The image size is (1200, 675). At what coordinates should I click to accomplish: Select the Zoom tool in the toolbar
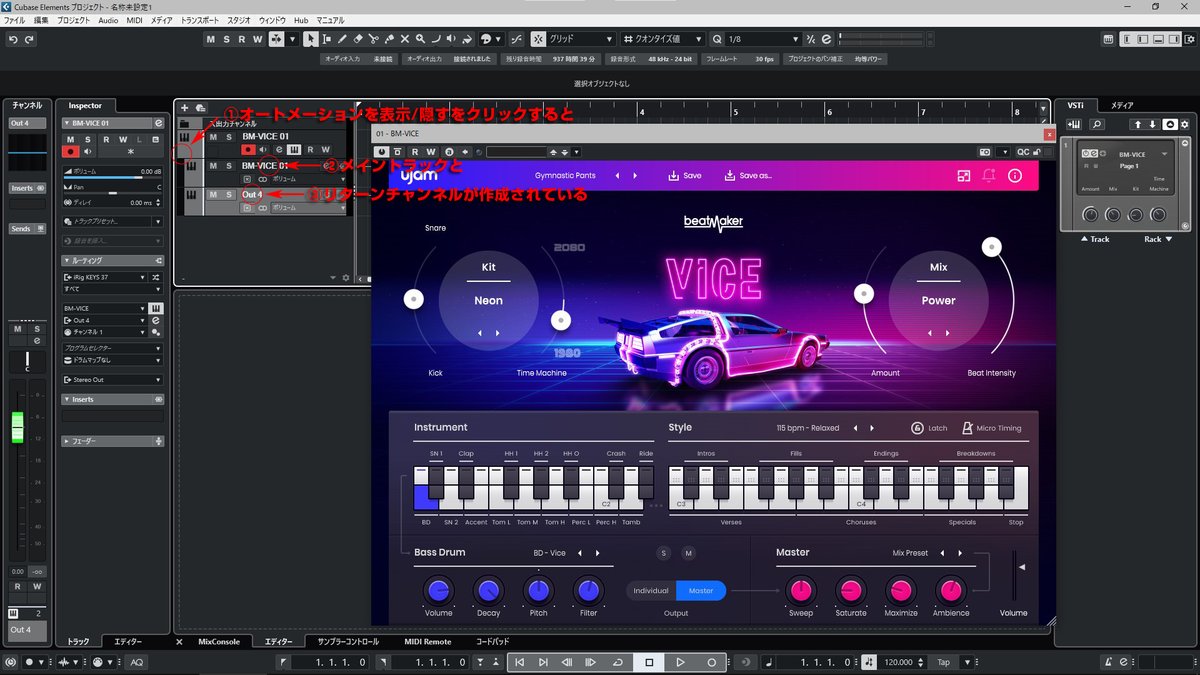point(420,38)
